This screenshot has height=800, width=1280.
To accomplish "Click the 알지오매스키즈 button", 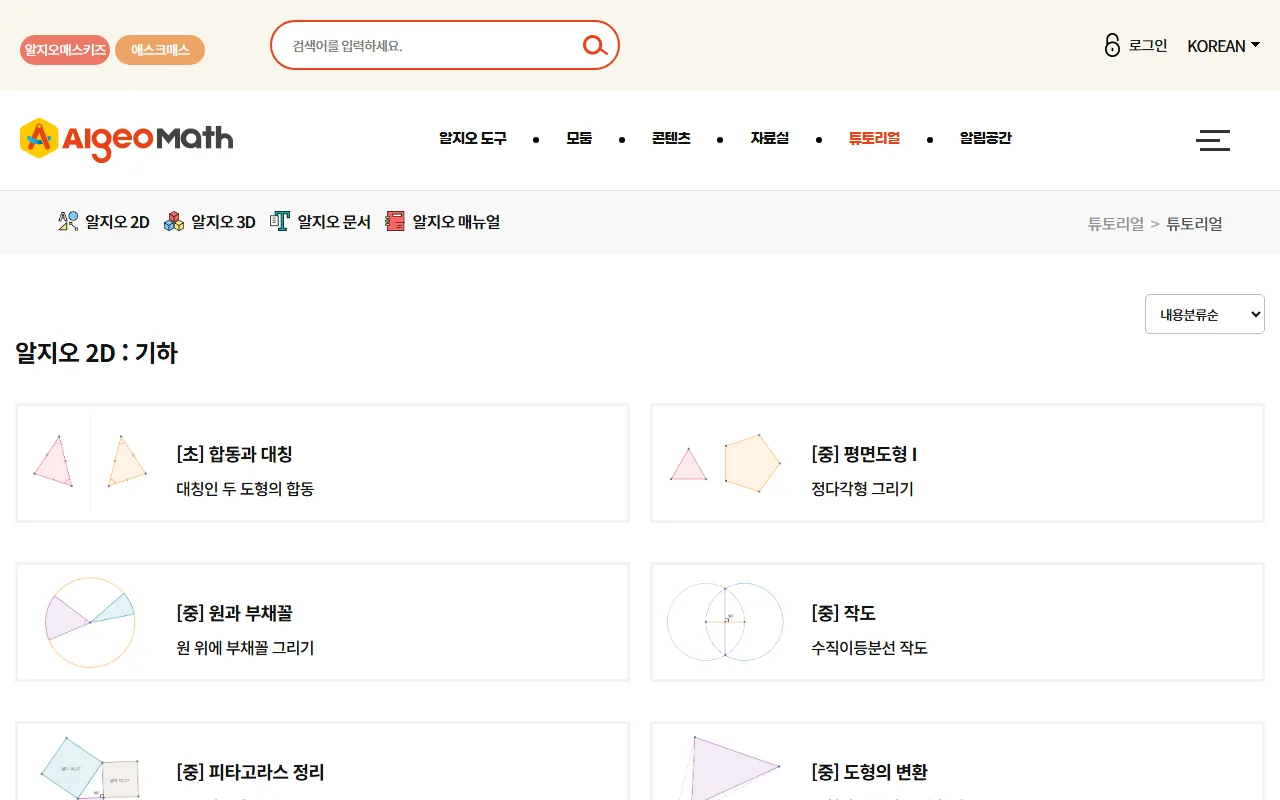I will click(65, 50).
